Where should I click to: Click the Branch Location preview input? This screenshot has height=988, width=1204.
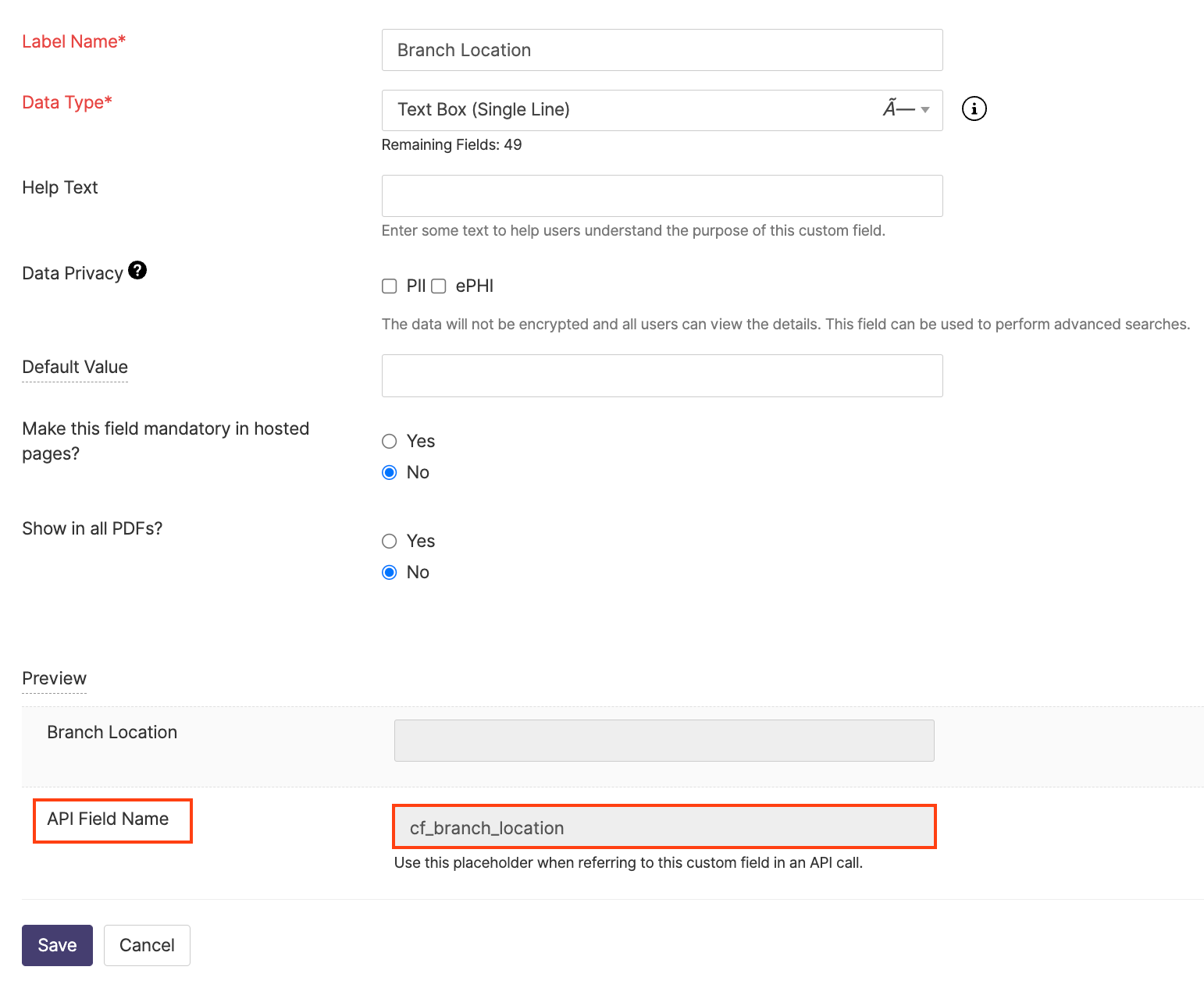click(664, 741)
